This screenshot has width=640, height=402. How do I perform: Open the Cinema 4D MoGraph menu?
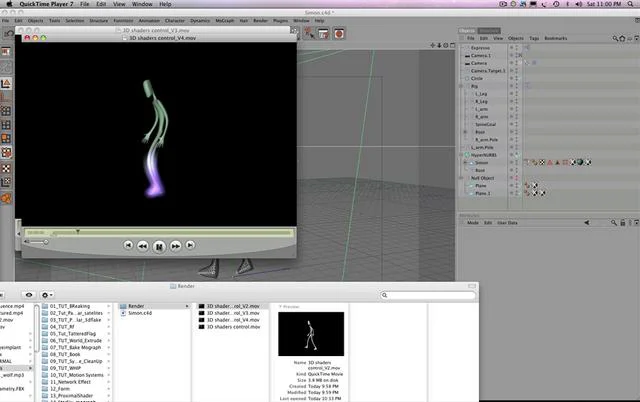point(225,20)
